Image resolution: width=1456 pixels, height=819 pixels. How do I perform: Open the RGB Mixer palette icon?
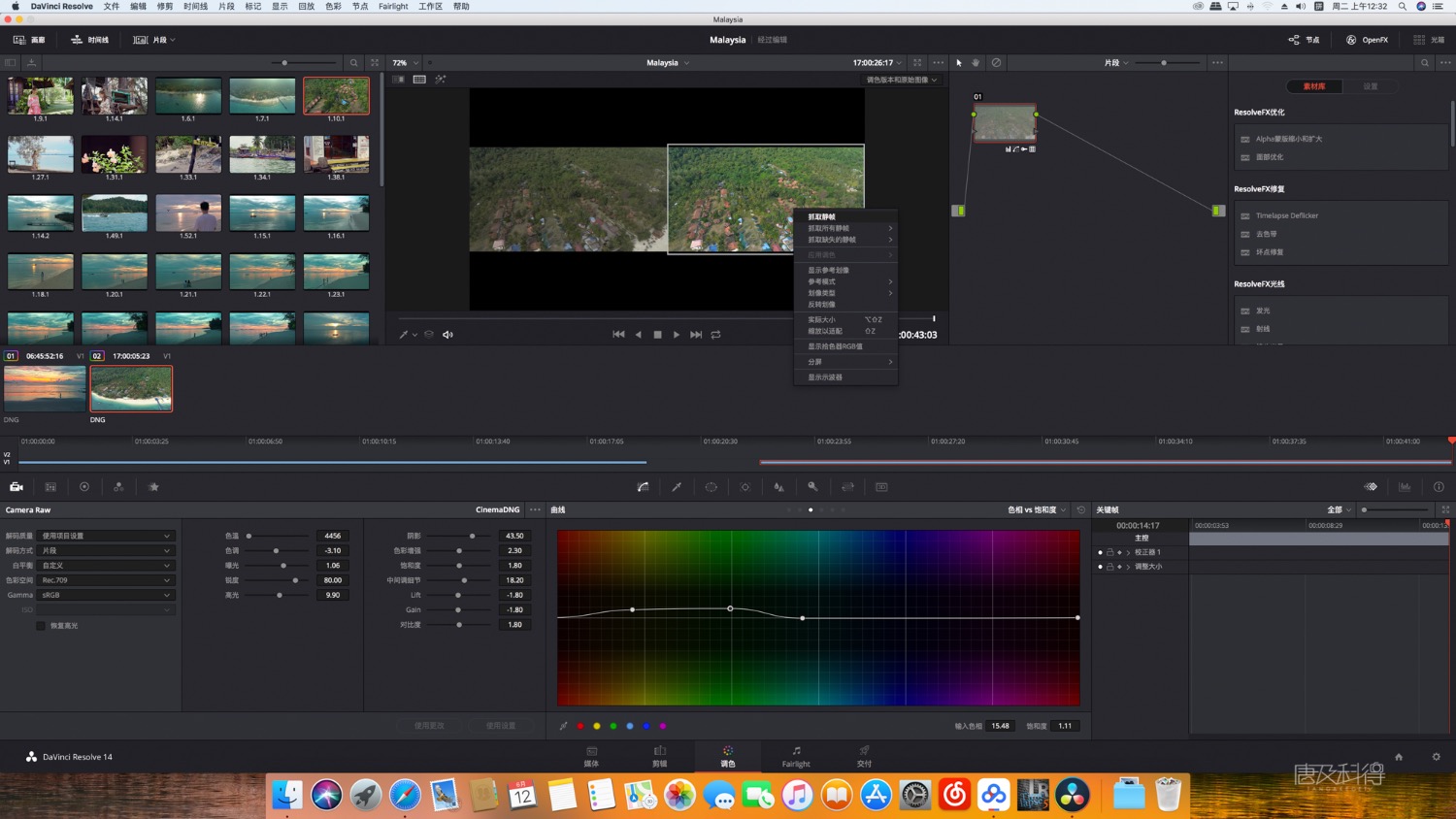click(118, 487)
